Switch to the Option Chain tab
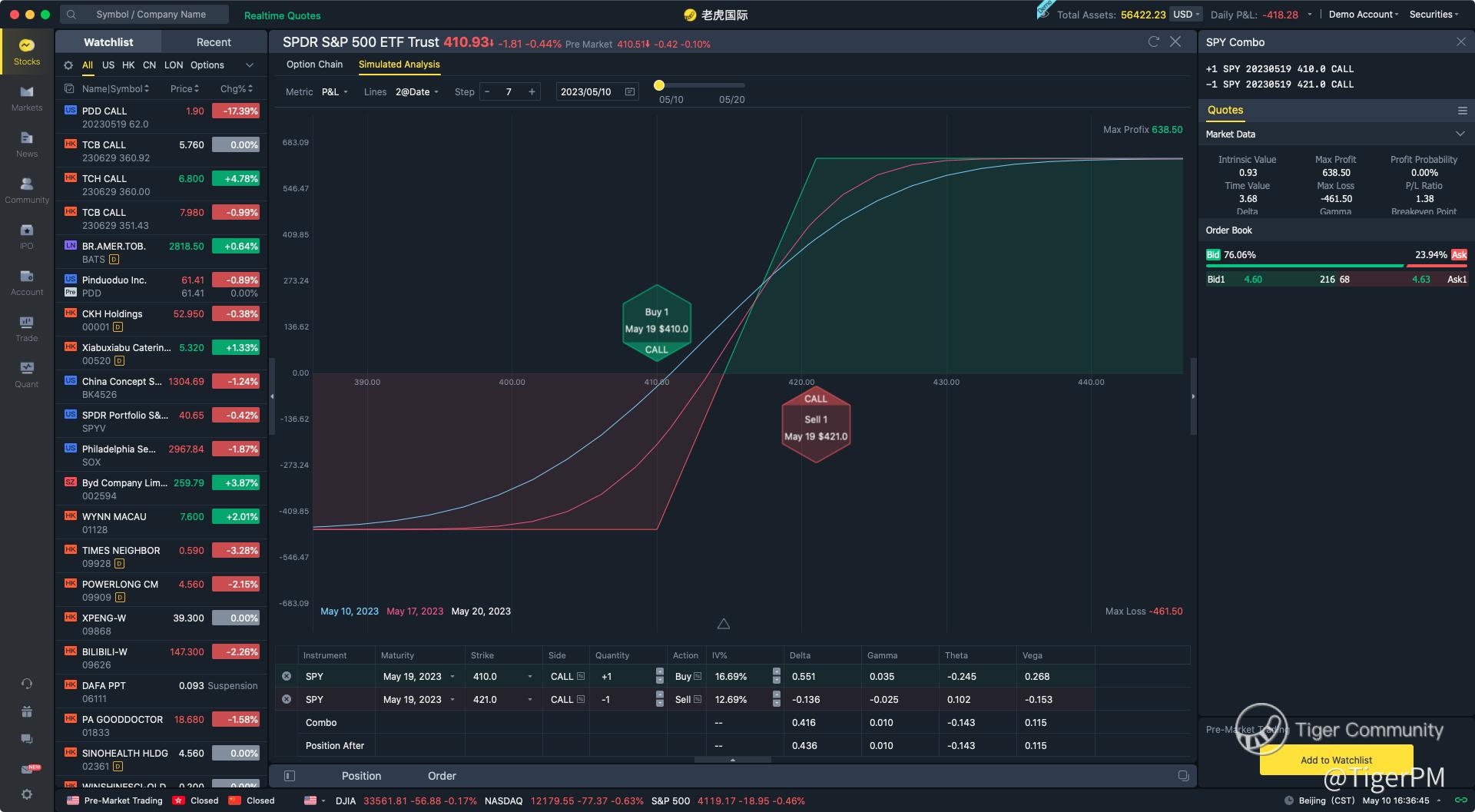This screenshot has height=812, width=1475. click(x=314, y=65)
